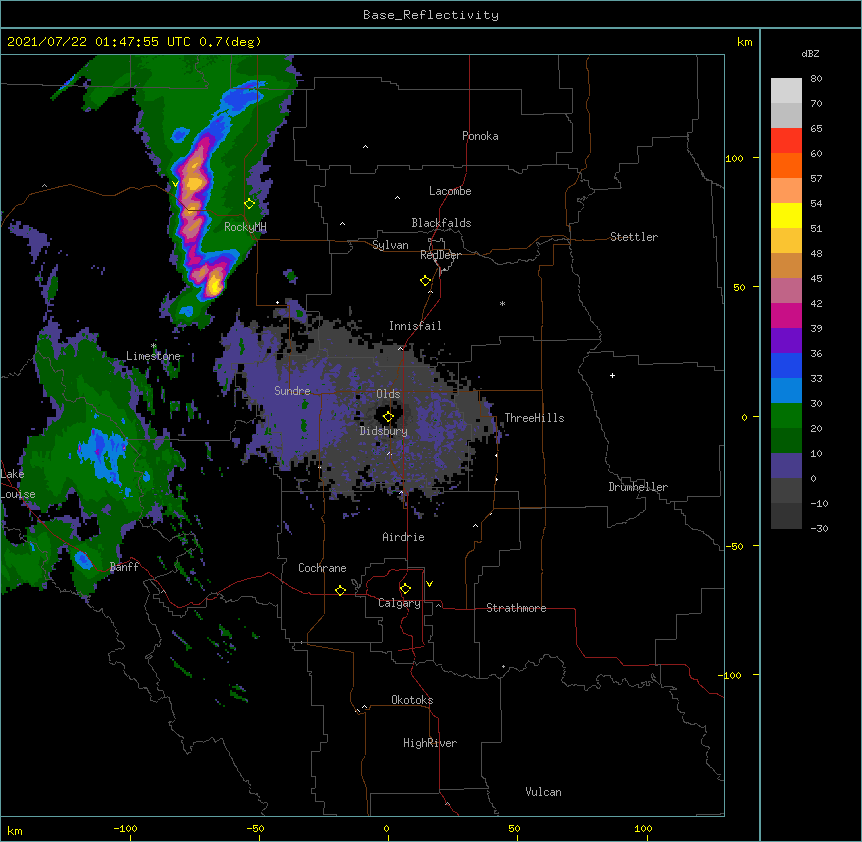Click the Drumheller city label
Viewport: 862px width, 842px height.
pyautogui.click(x=638, y=487)
